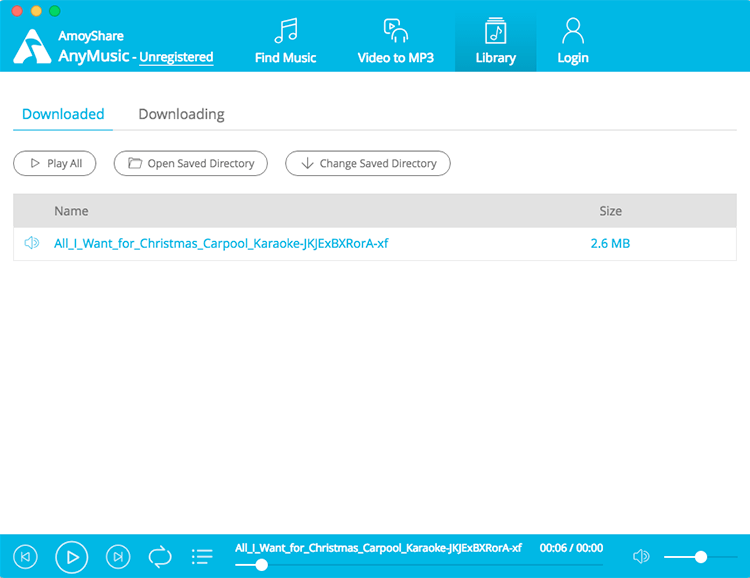The image size is (750, 578).
Task: Switch to the Downloading tab
Action: (x=181, y=114)
